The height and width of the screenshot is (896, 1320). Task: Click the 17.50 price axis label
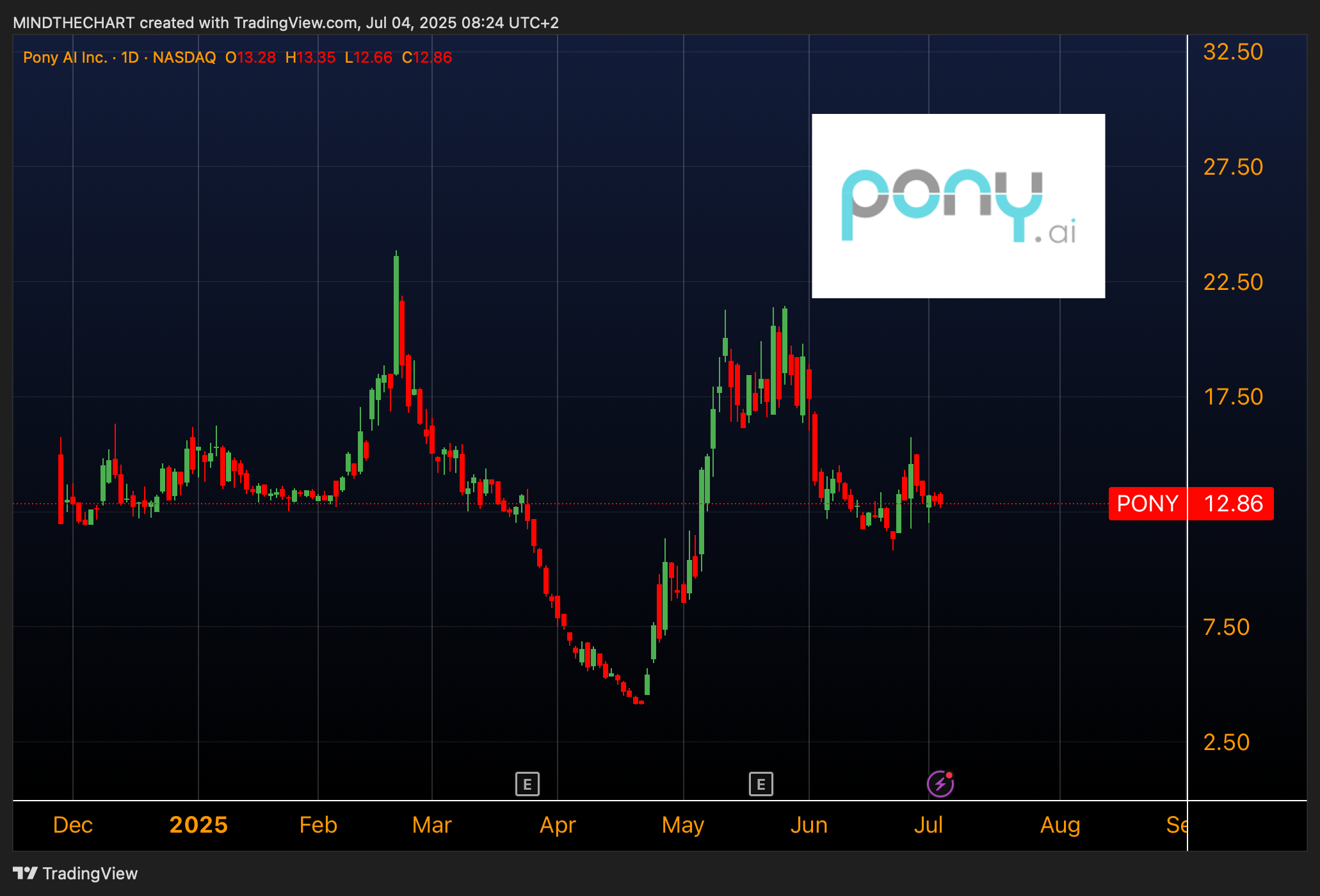[1233, 397]
